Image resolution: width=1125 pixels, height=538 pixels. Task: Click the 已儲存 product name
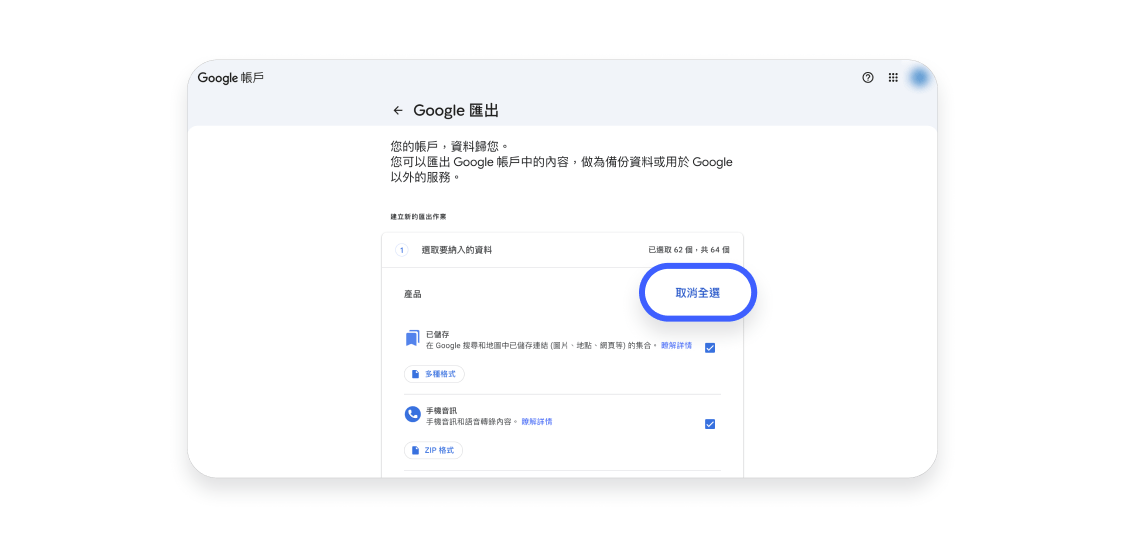(436, 334)
